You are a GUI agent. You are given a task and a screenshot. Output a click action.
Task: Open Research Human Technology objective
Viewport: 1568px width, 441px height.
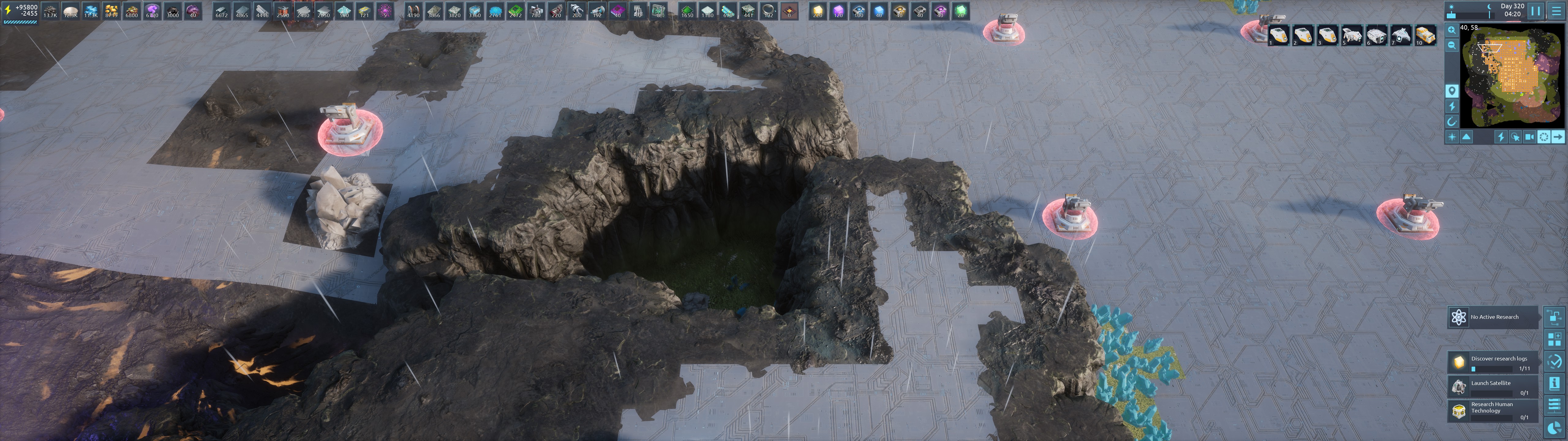point(1493,411)
